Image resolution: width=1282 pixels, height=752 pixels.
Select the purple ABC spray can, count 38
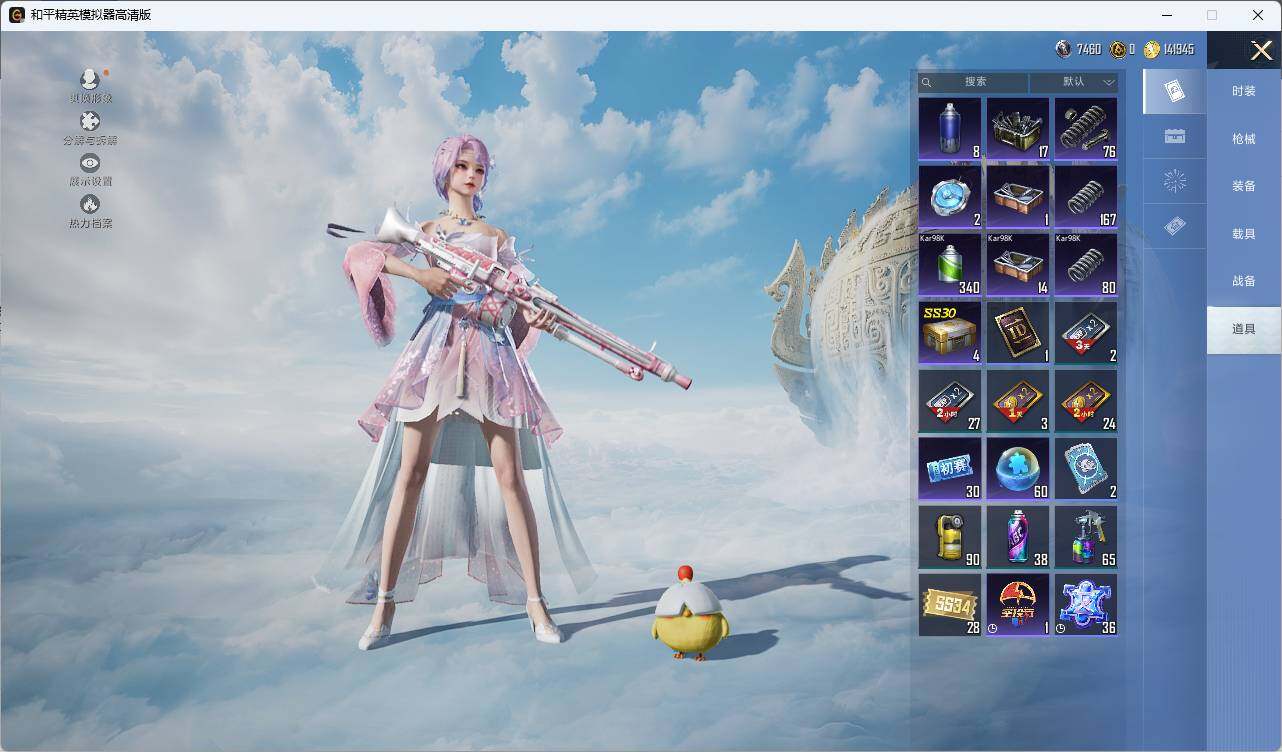pos(1018,537)
